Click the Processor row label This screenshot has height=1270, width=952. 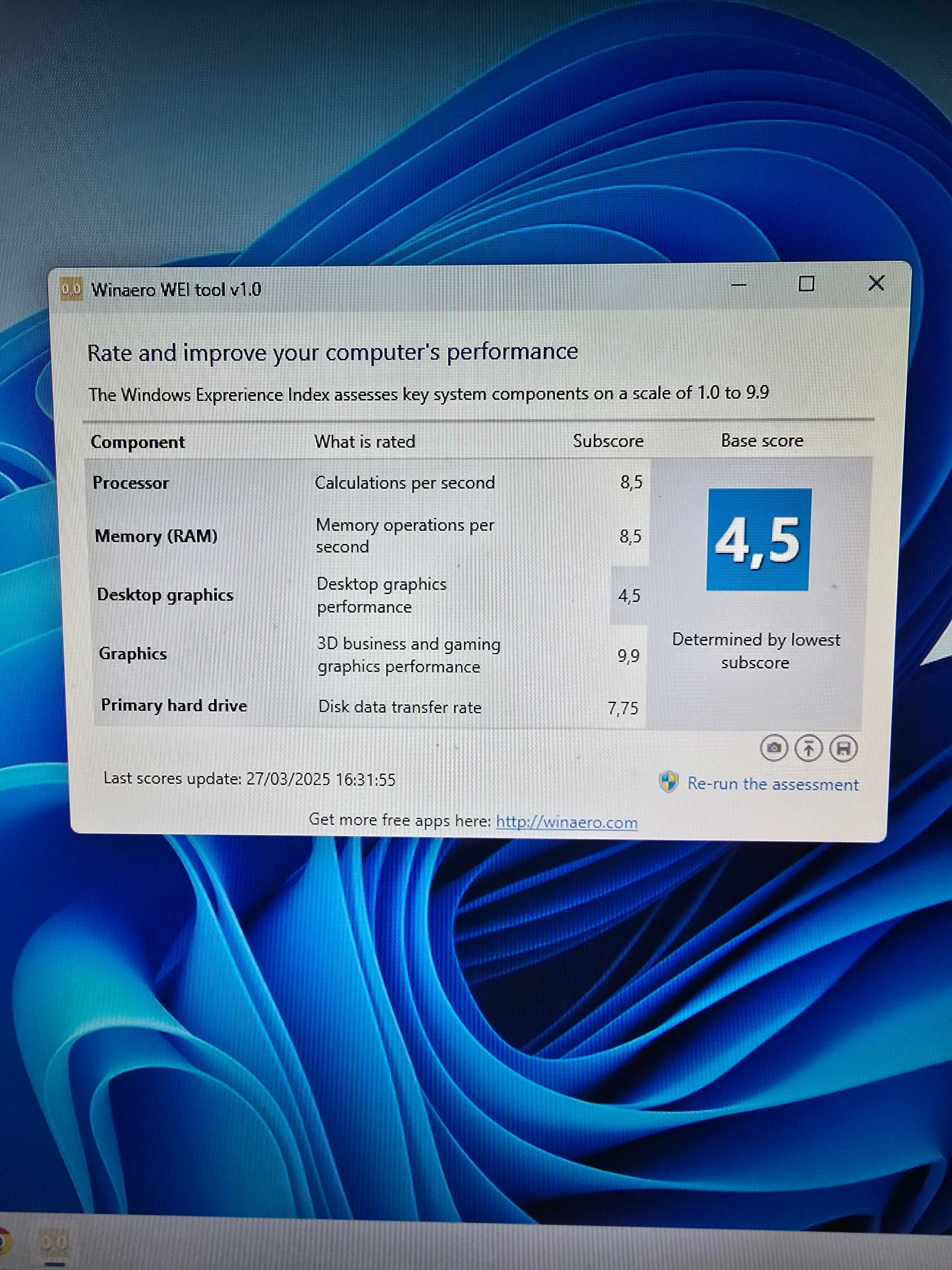pos(130,483)
